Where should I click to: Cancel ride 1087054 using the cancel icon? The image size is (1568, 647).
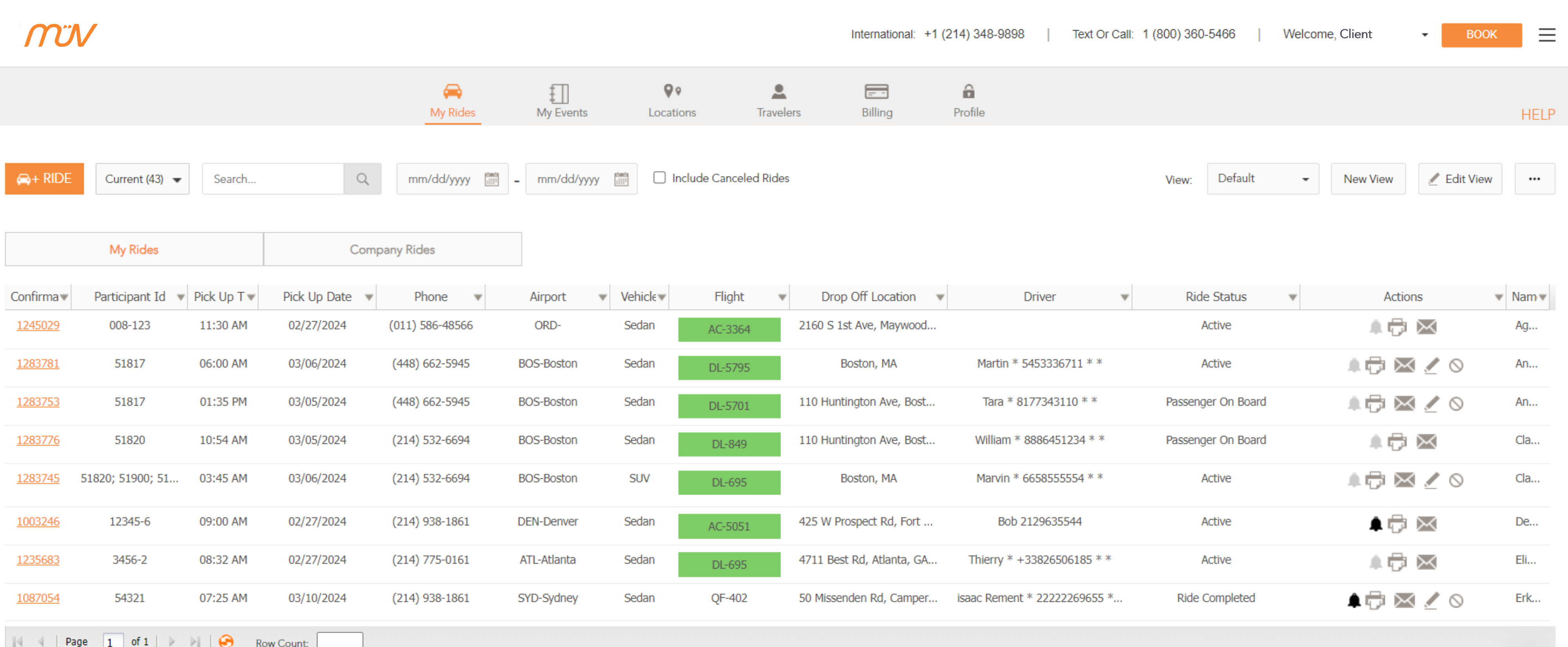pyautogui.click(x=1455, y=601)
